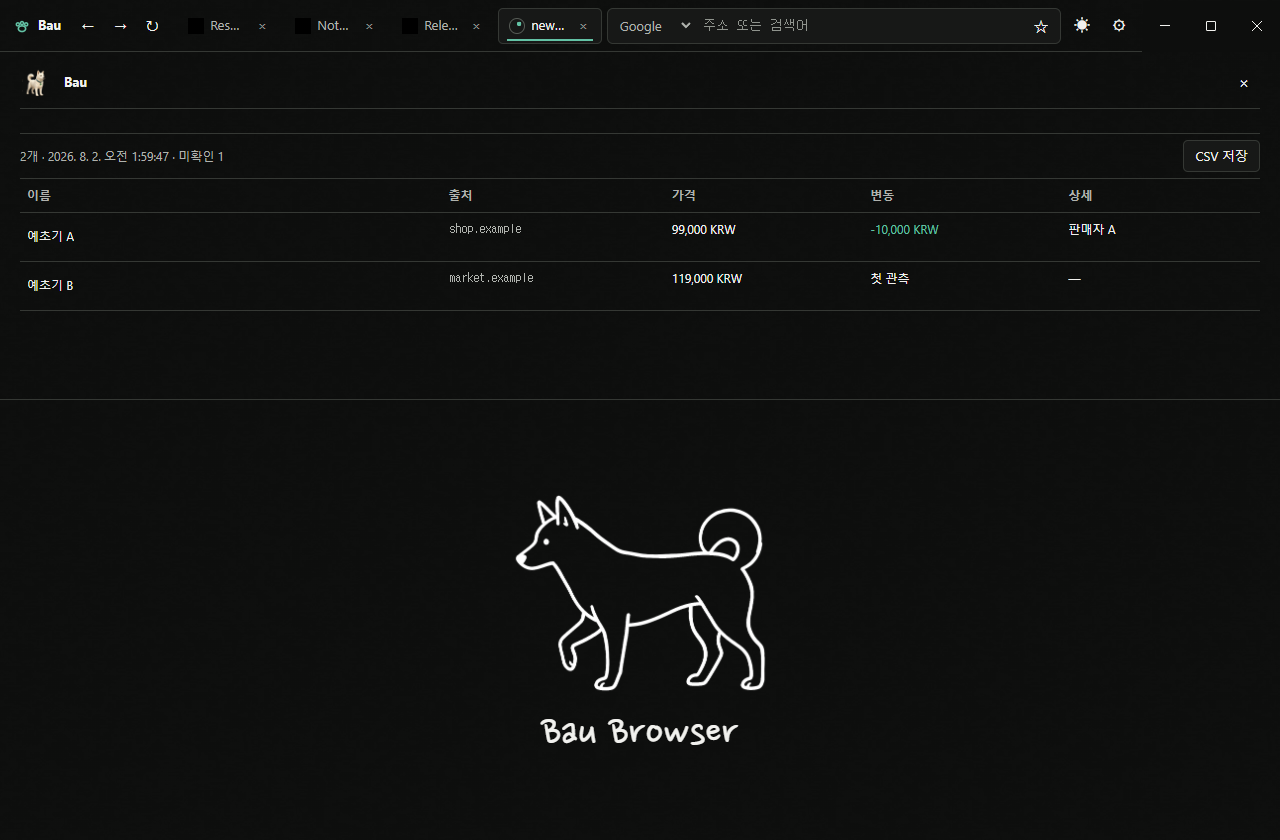Screen dimensions: 1280x840
Task: Close the Not... tab
Action: [x=369, y=27]
